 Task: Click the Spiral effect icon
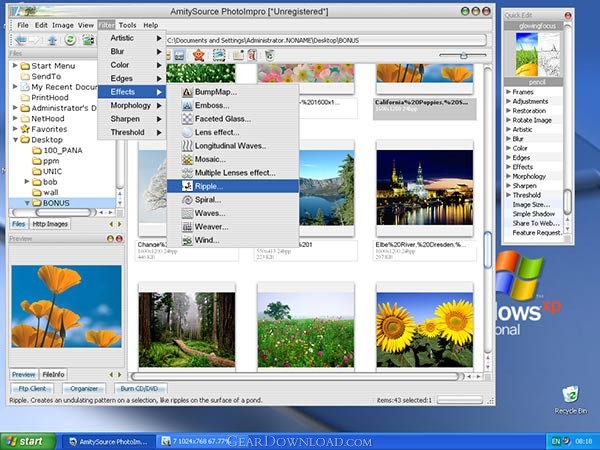click(187, 200)
